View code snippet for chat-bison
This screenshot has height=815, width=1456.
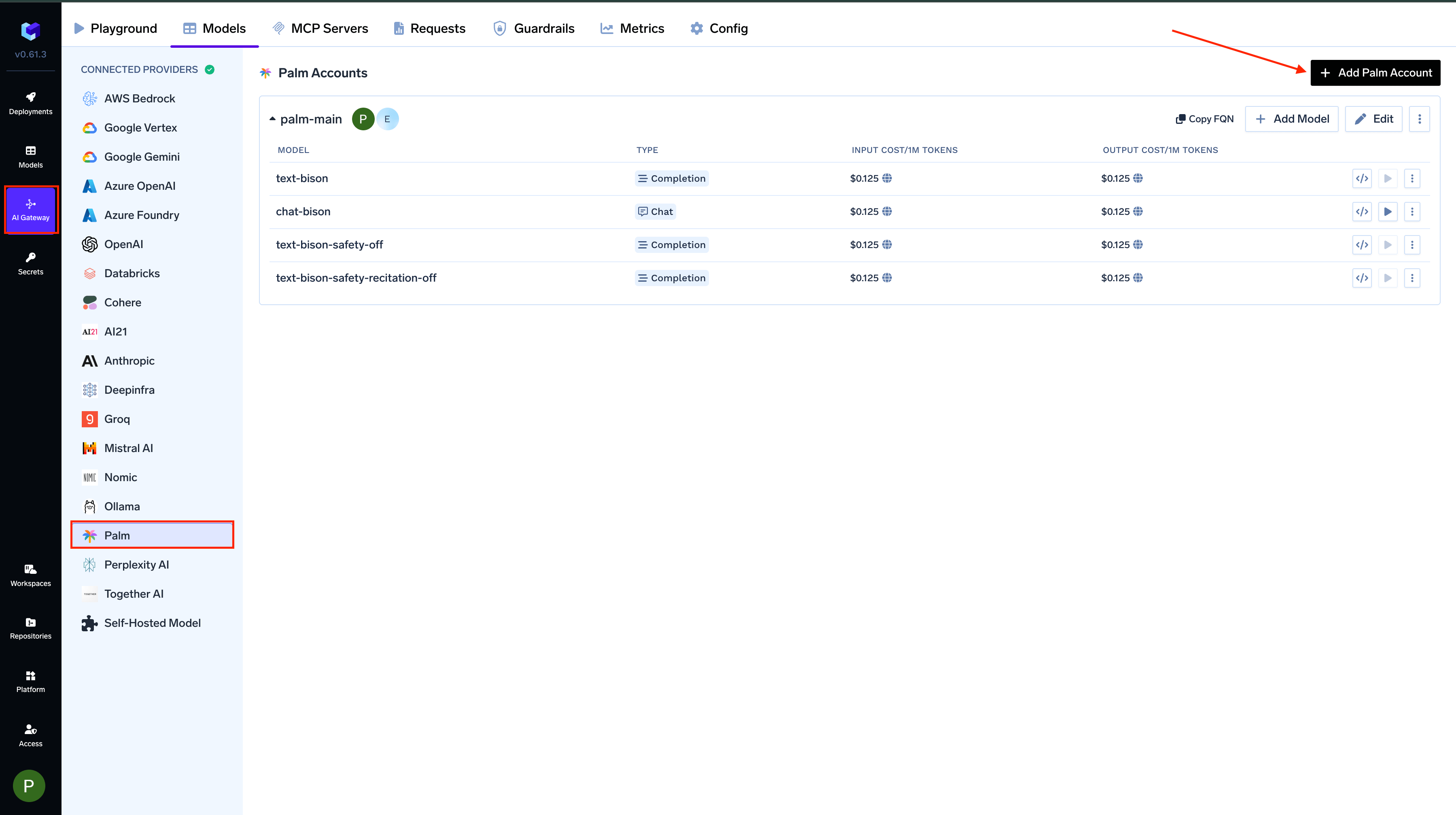click(x=1362, y=212)
